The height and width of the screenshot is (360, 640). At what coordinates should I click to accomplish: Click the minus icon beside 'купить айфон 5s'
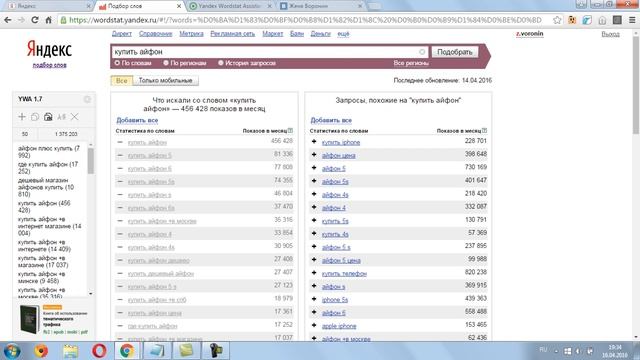120,181
